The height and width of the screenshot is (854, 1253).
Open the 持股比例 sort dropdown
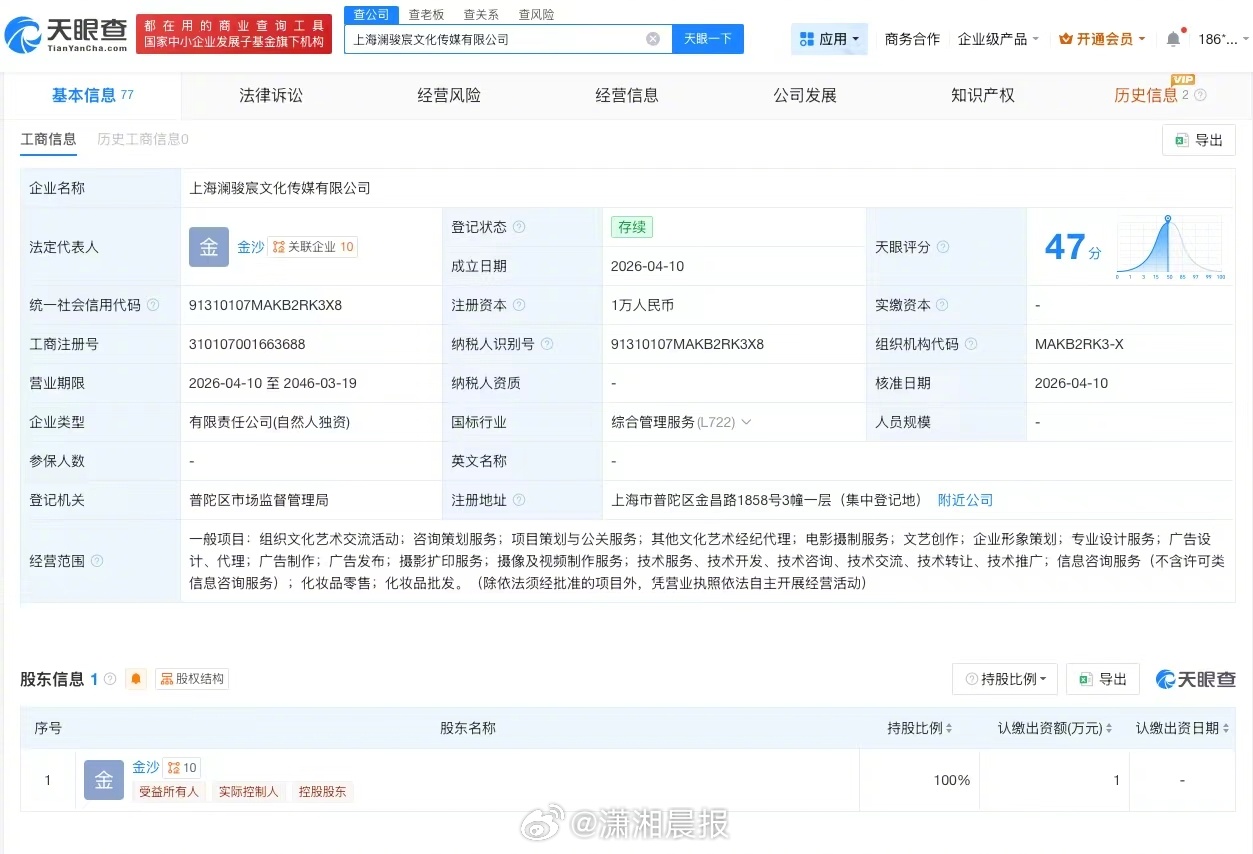(1004, 678)
